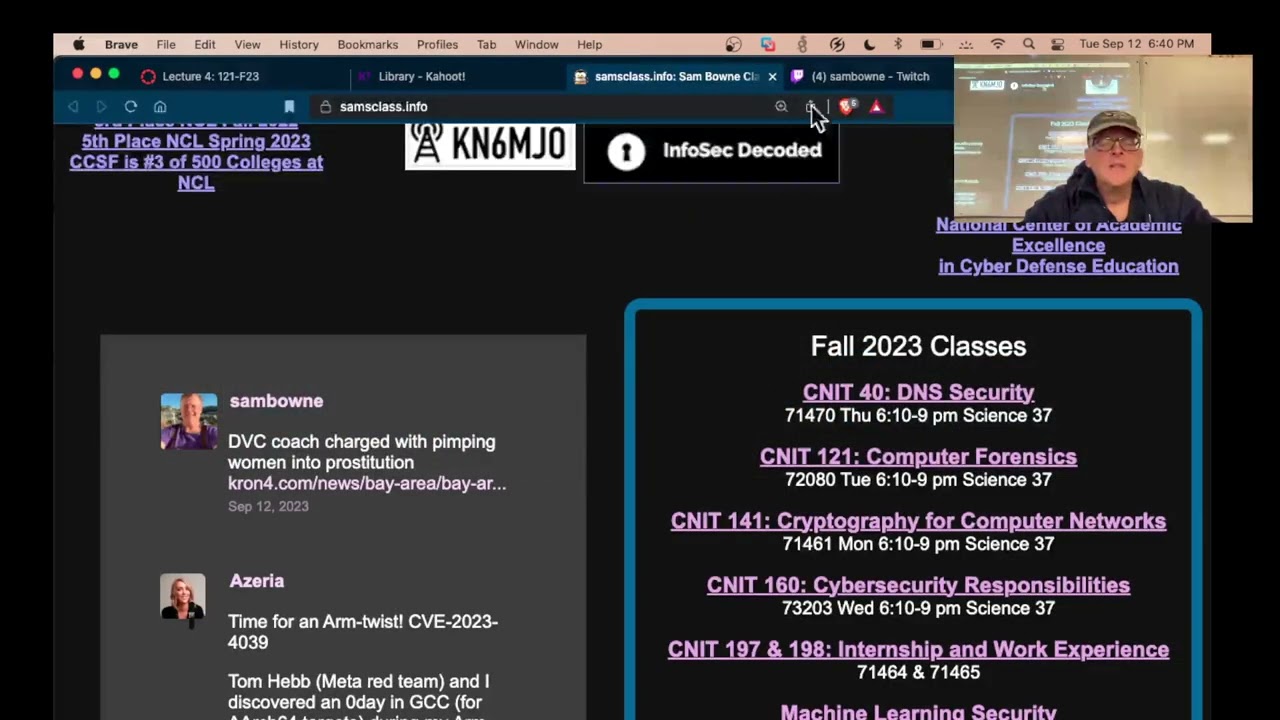Image resolution: width=1280 pixels, height=720 pixels.
Task: Open CNIT 40: DNS Security link
Action: point(918,392)
